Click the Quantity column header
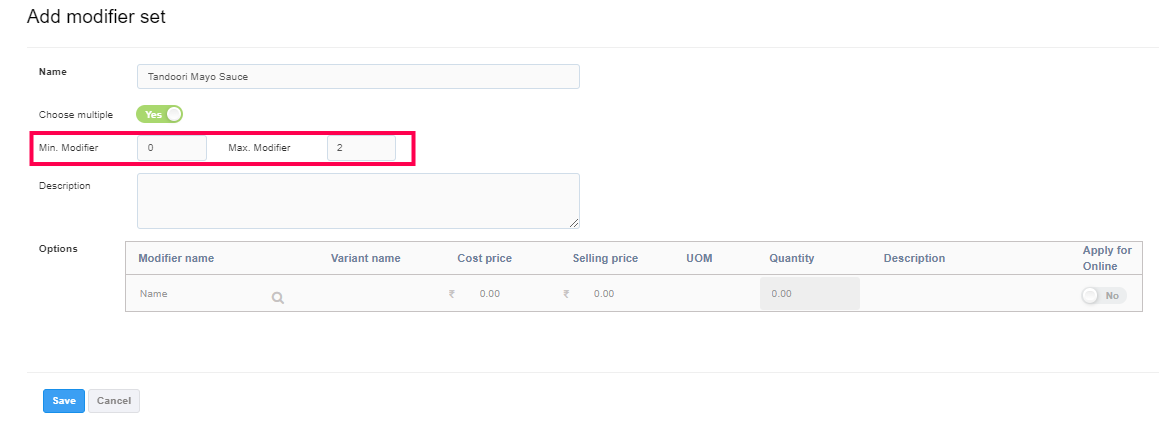Screen dimensions: 1159x427 click(791, 258)
